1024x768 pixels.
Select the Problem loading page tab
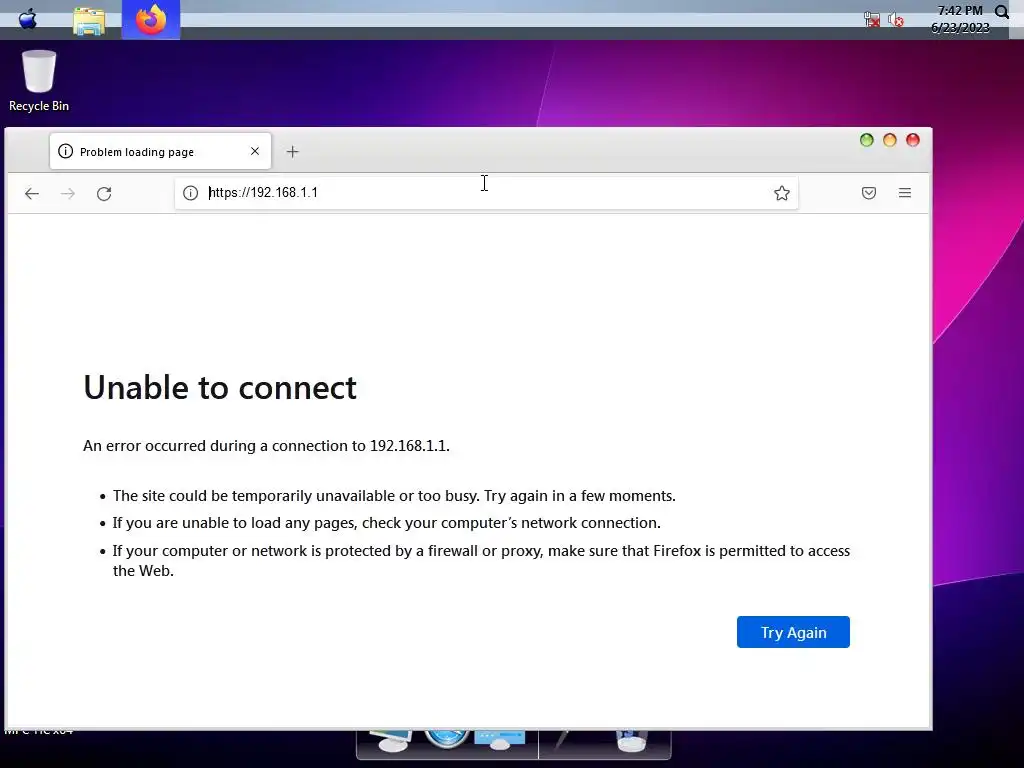coord(160,152)
